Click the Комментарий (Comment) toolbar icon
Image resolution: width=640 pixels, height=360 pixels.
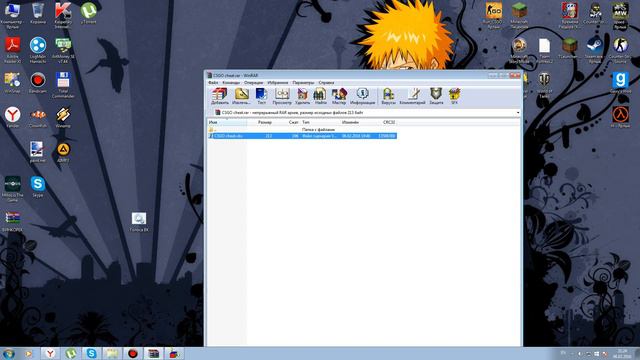click(412, 96)
